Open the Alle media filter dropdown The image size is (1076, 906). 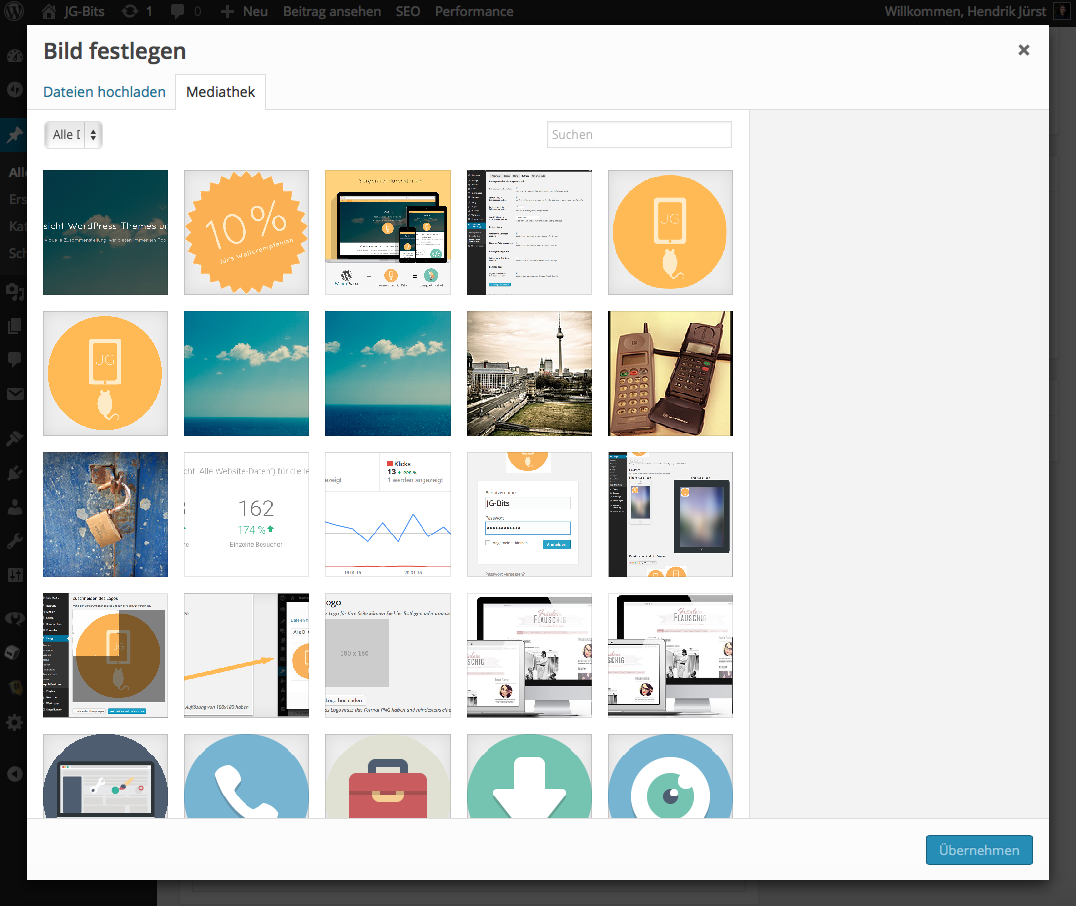(73, 135)
